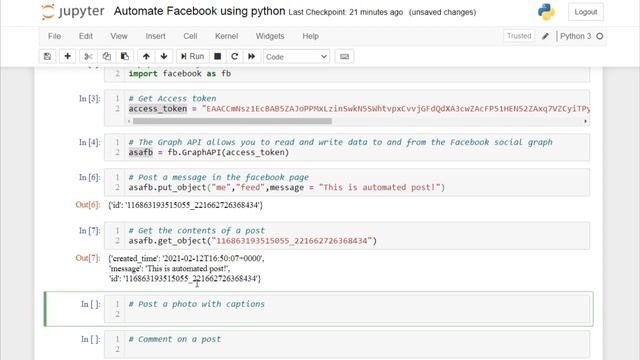Open the Kernel menu
This screenshot has width=640, height=360.
tap(227, 36)
